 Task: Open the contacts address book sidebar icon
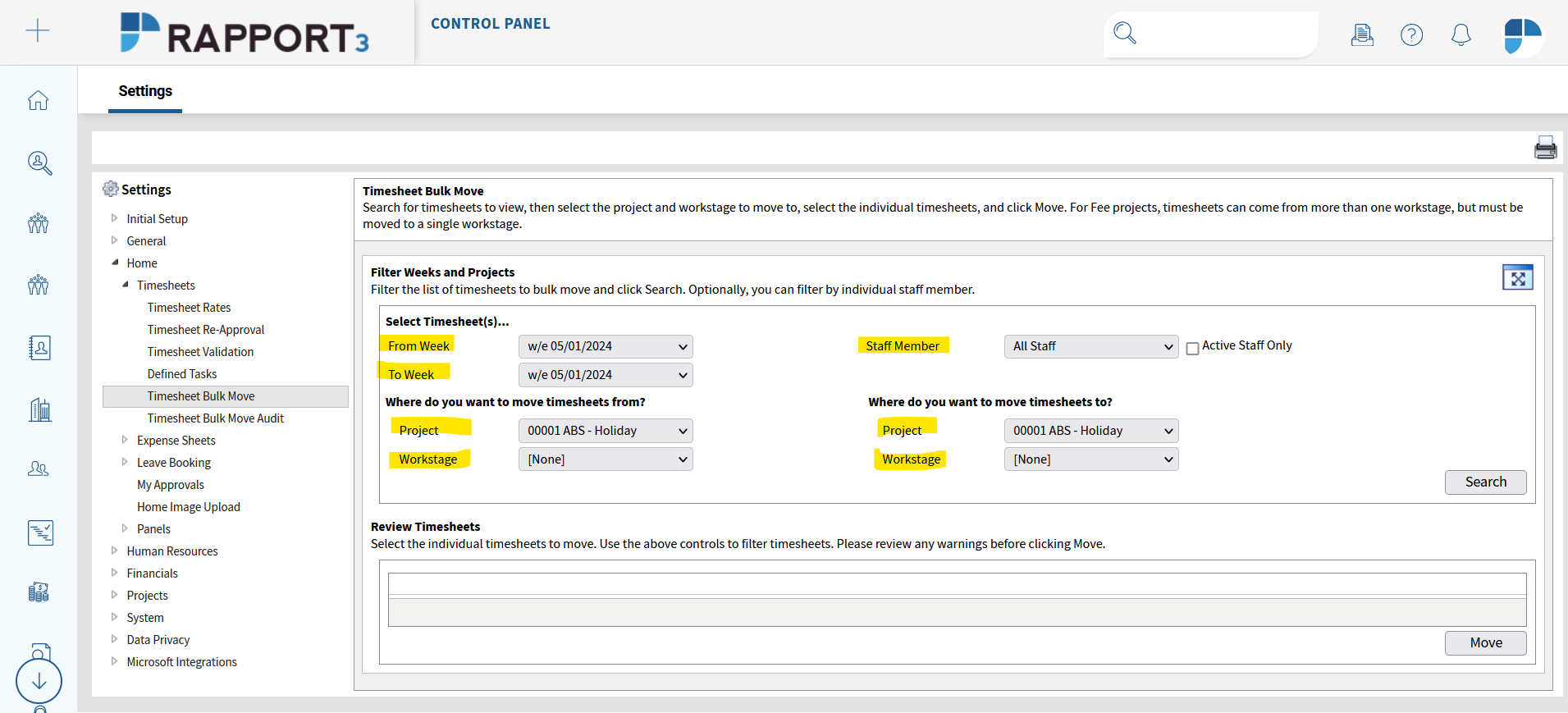click(39, 348)
